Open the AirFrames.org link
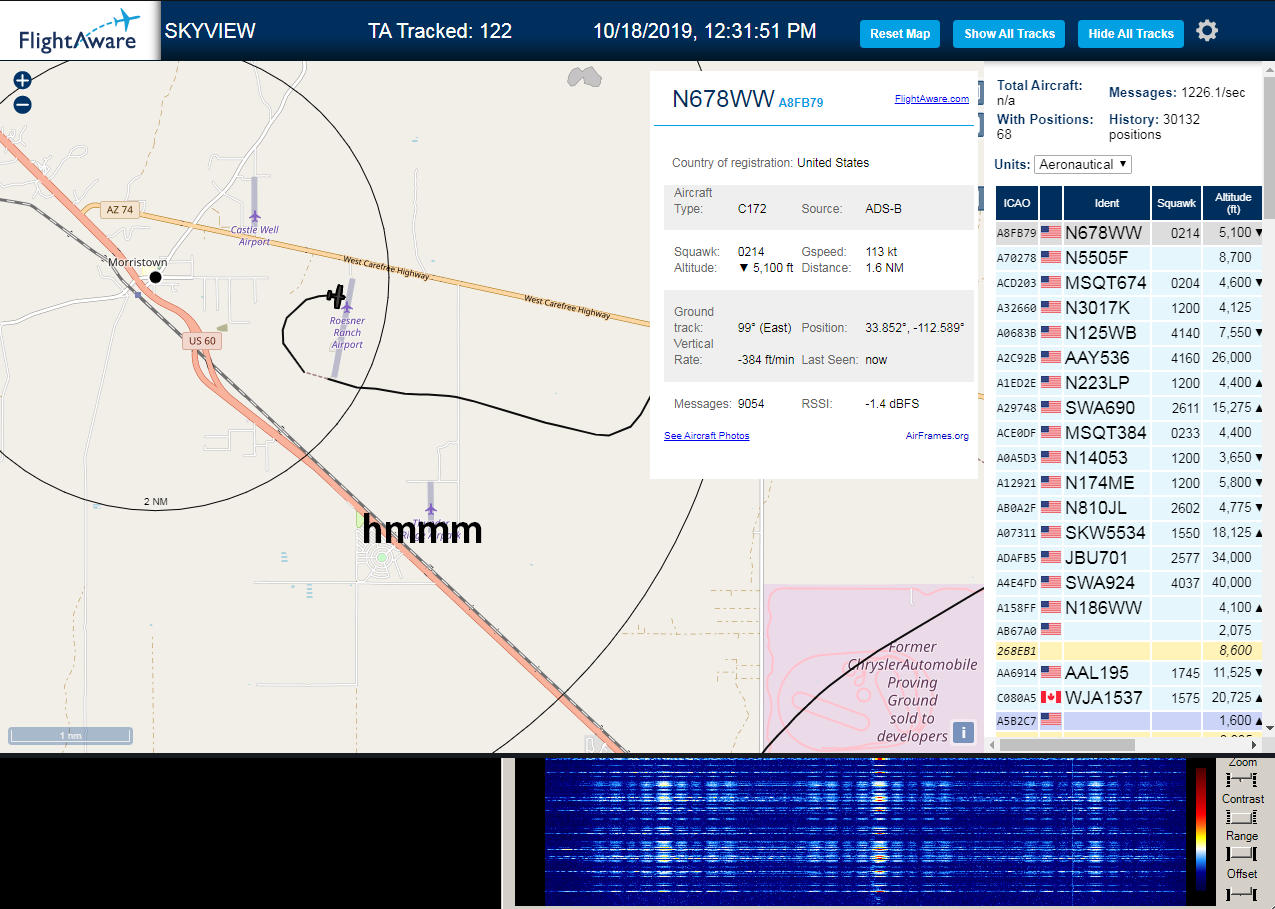 [x=937, y=436]
